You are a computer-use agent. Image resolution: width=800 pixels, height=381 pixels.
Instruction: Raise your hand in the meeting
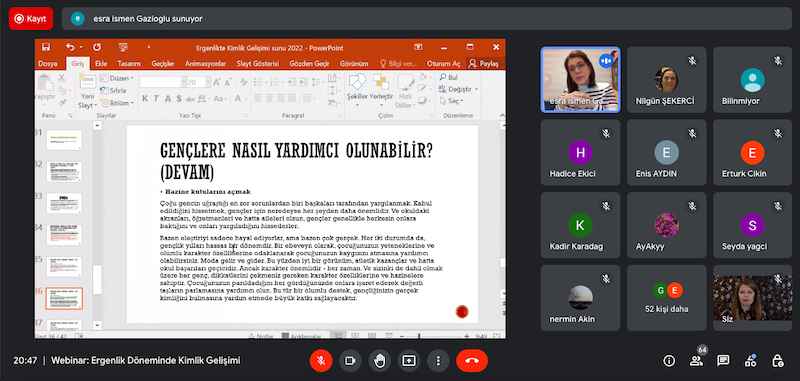(x=380, y=361)
